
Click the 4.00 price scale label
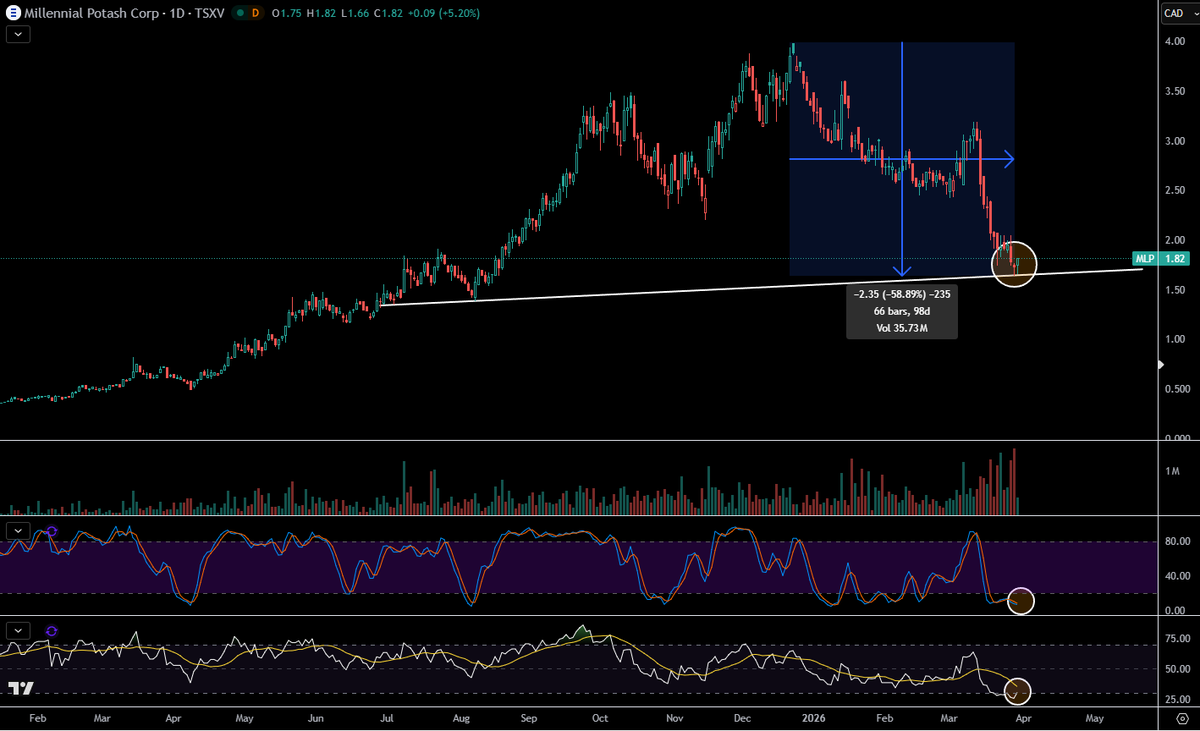point(1175,42)
